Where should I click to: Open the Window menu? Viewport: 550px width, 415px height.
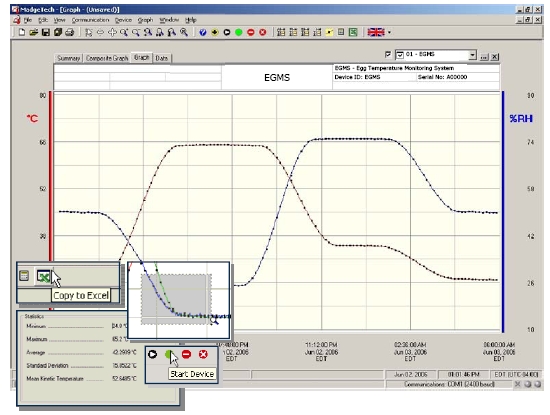pos(169,20)
